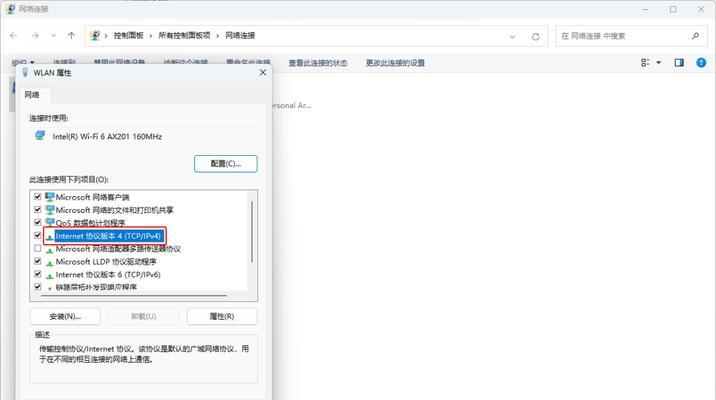Expand the 组织 menu dropdown

[x=32, y=63]
